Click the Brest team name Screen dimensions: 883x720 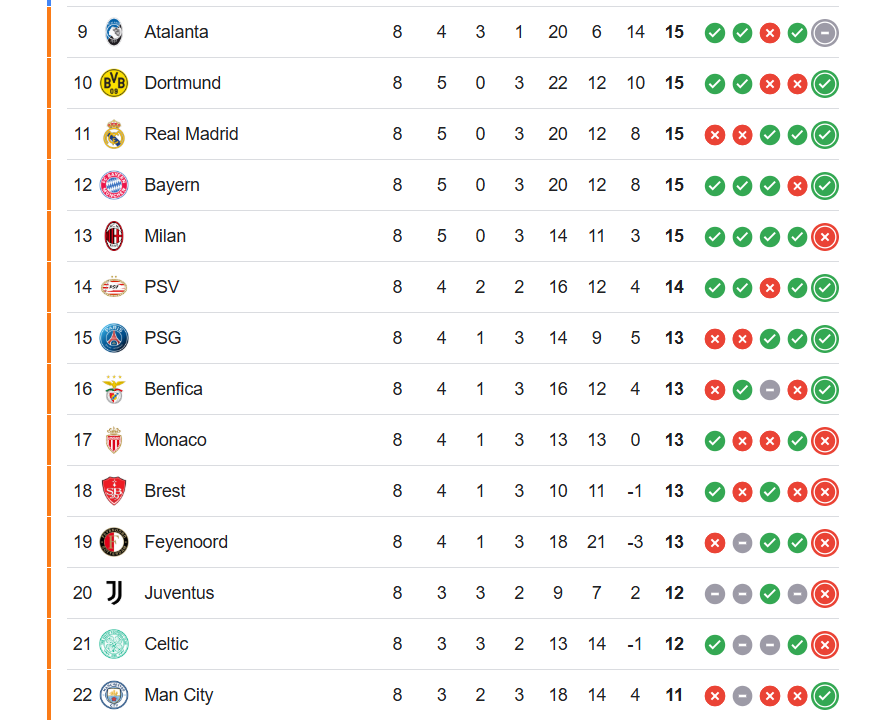[x=164, y=491]
